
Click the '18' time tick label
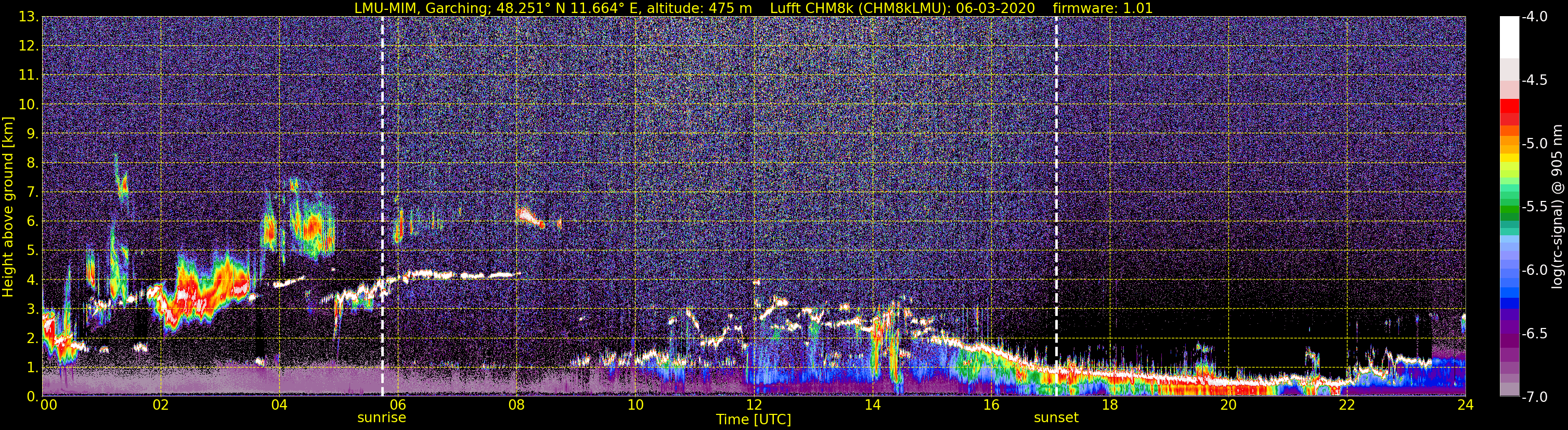pos(1110,405)
